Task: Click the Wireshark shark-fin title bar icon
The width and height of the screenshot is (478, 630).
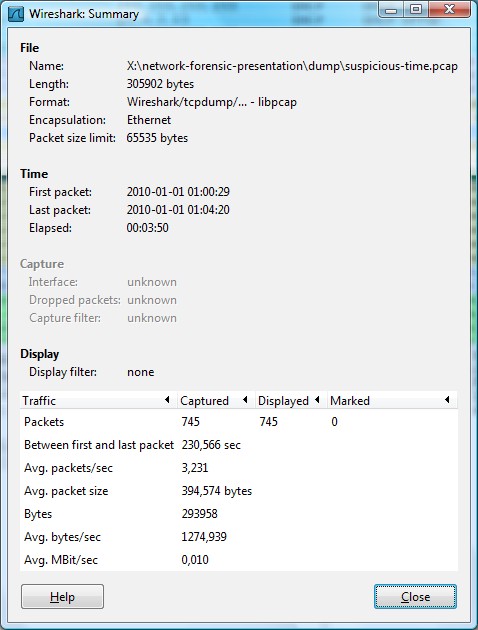Action: 16,14
